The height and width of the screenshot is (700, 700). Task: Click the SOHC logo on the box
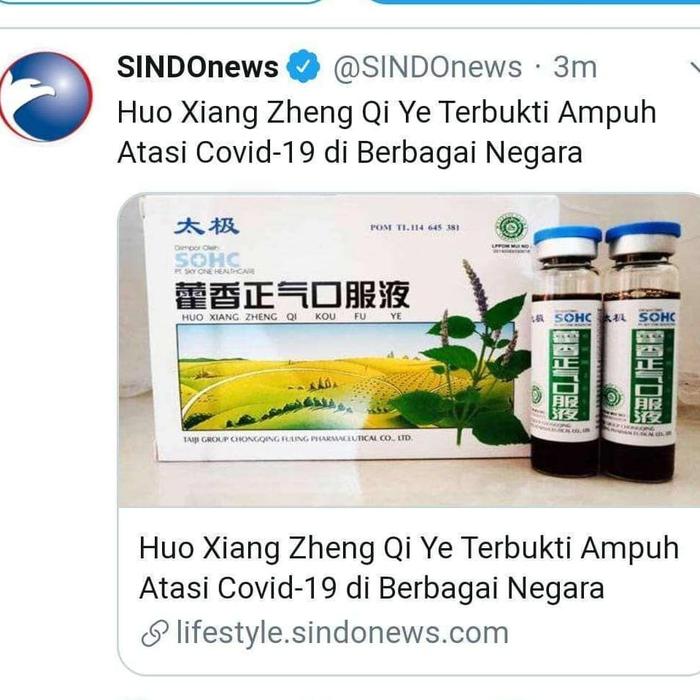pos(207,260)
